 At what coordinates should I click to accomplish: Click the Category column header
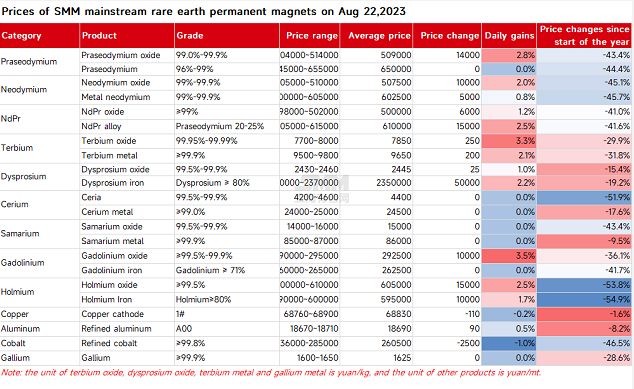pos(40,36)
